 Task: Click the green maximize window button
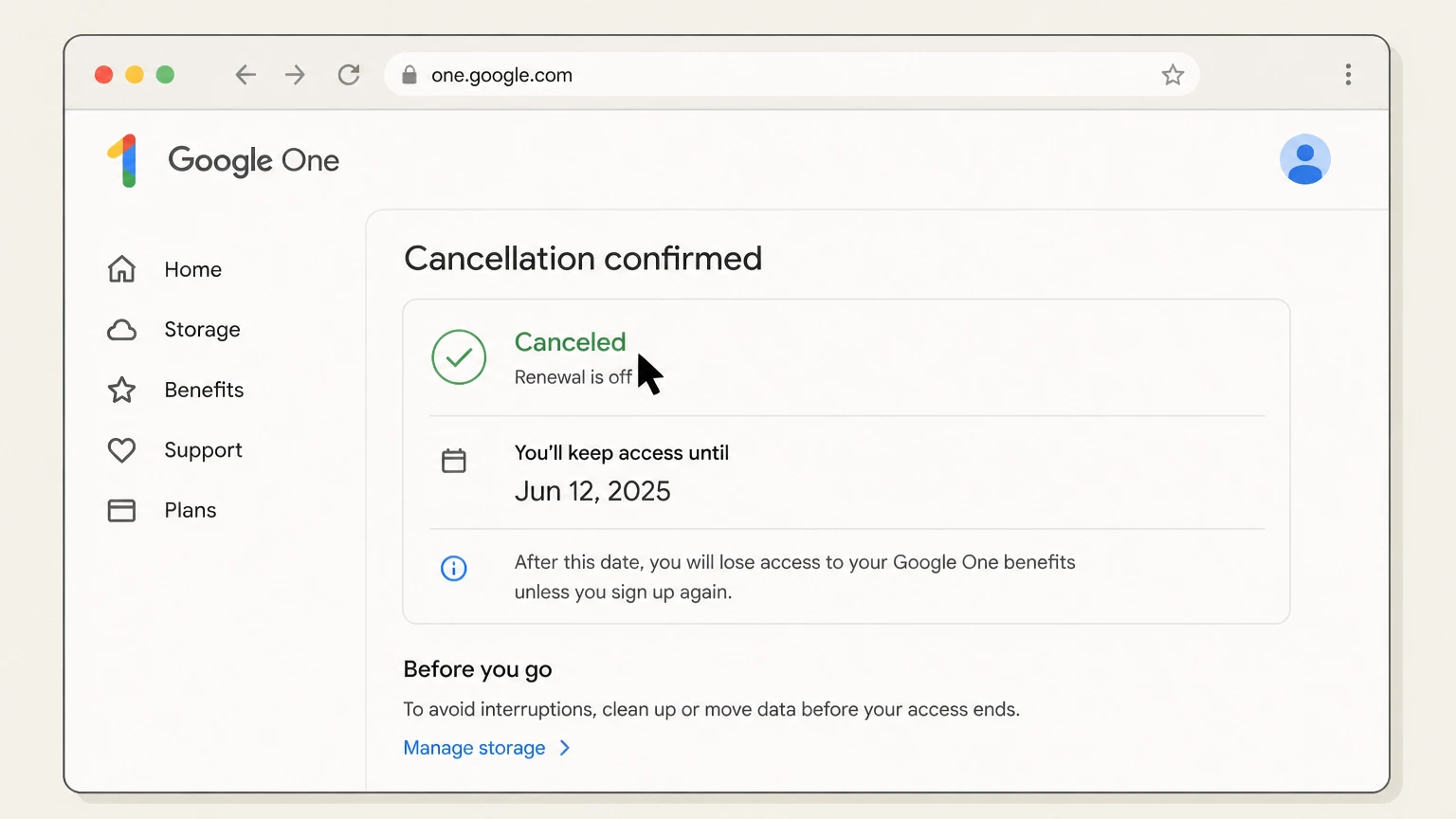click(165, 75)
